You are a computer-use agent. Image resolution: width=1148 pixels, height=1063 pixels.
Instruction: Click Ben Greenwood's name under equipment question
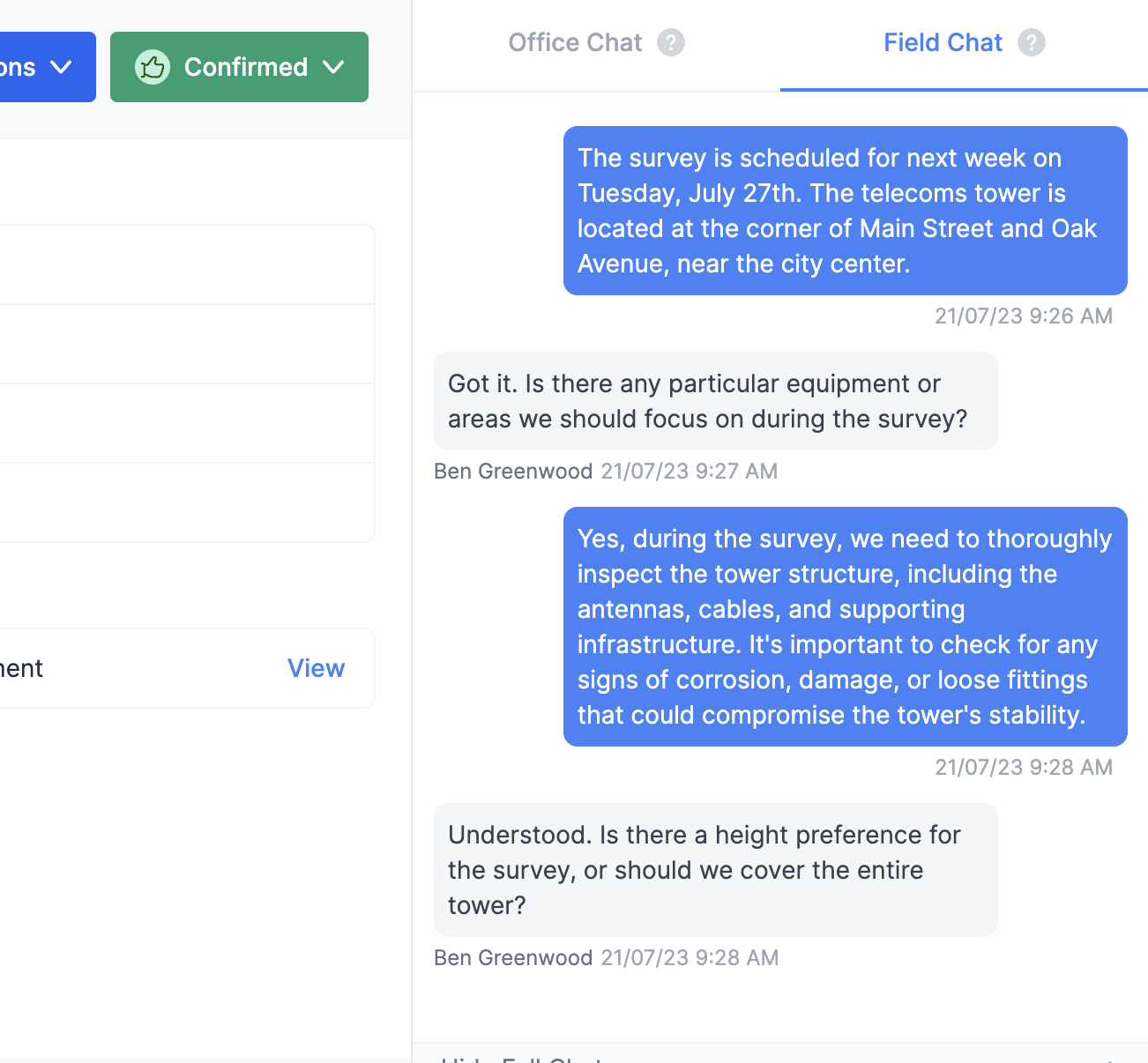[512, 472]
